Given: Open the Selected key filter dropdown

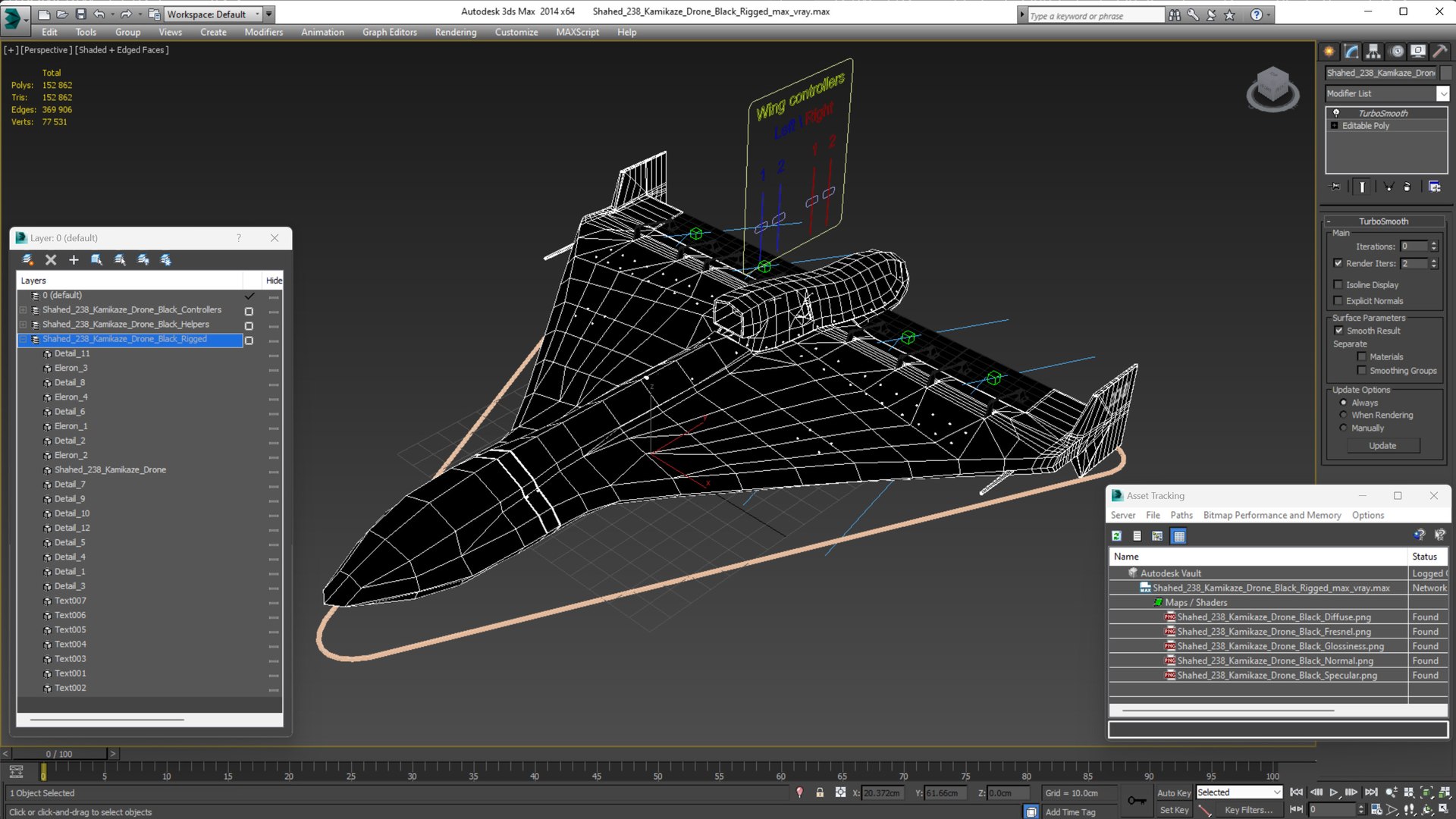Looking at the screenshot, I should (1239, 792).
